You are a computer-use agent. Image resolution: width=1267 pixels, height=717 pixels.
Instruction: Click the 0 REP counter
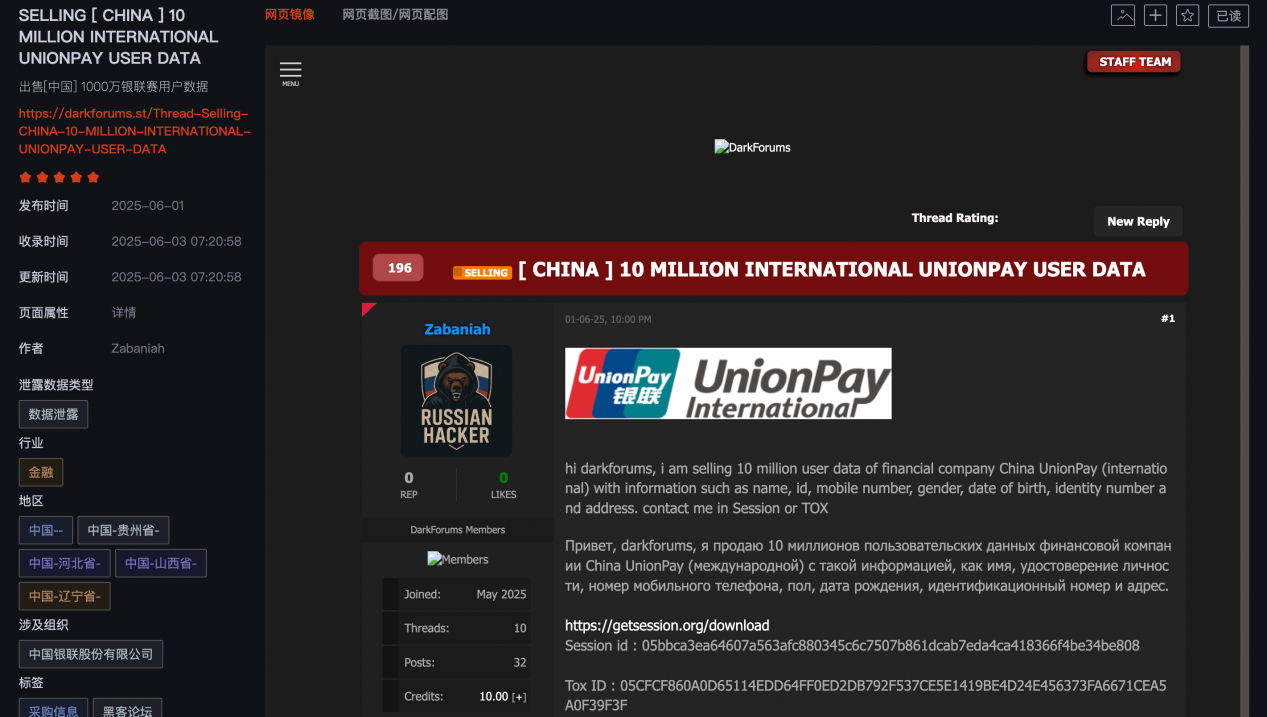pos(409,485)
